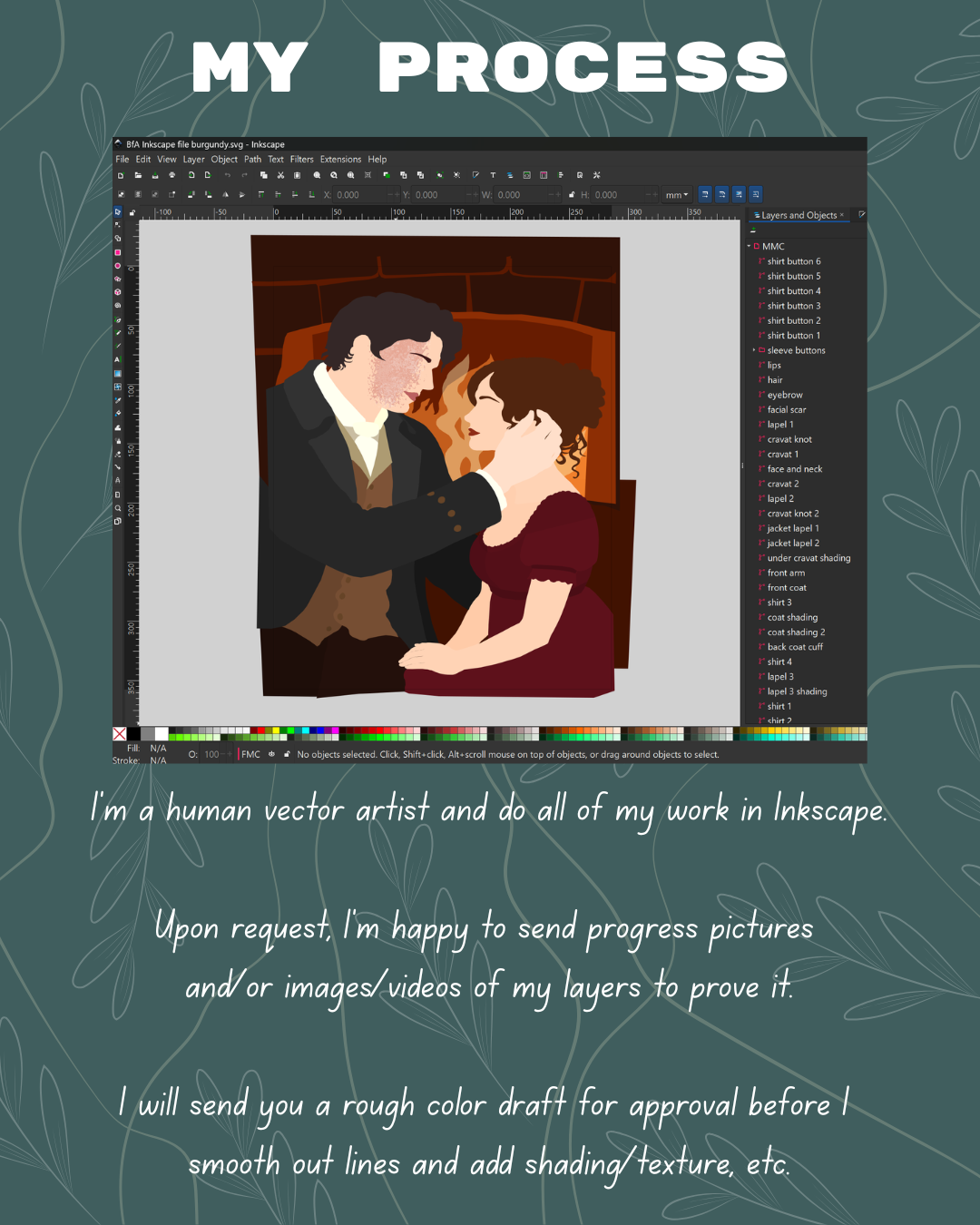This screenshot has width=980, height=1225.
Task: Open the Object menu
Action: 224,159
